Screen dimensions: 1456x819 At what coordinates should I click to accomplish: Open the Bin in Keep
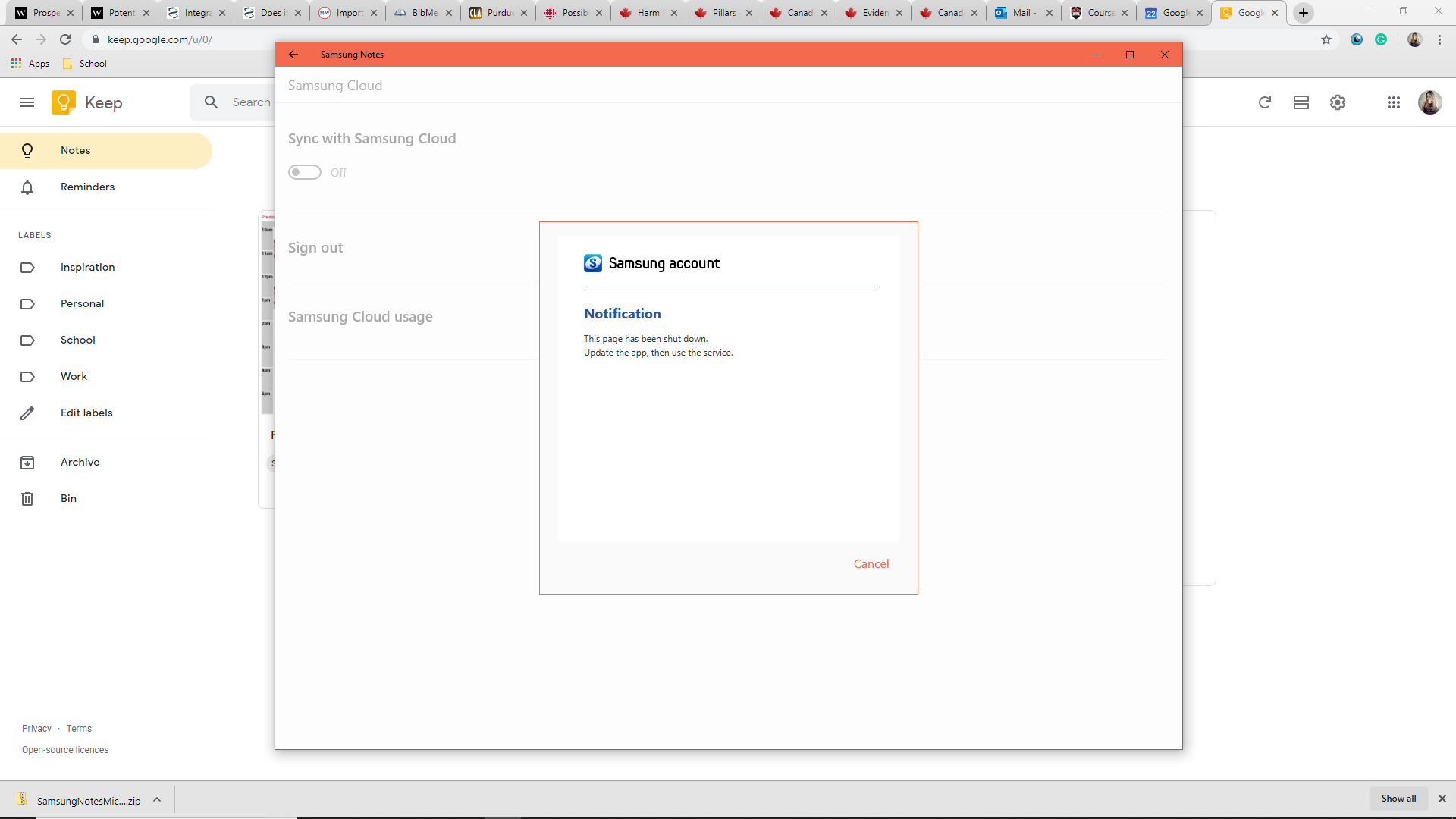[106, 498]
